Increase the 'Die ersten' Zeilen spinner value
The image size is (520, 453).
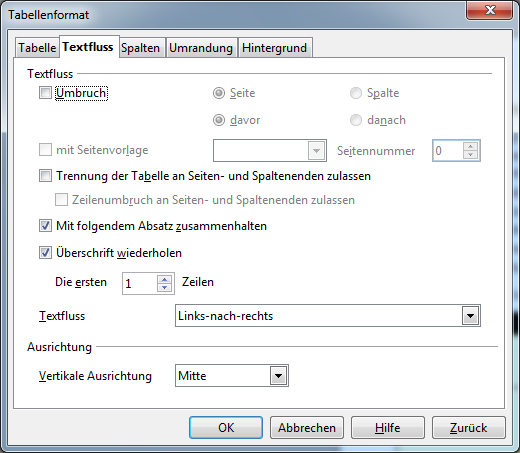tap(164, 279)
